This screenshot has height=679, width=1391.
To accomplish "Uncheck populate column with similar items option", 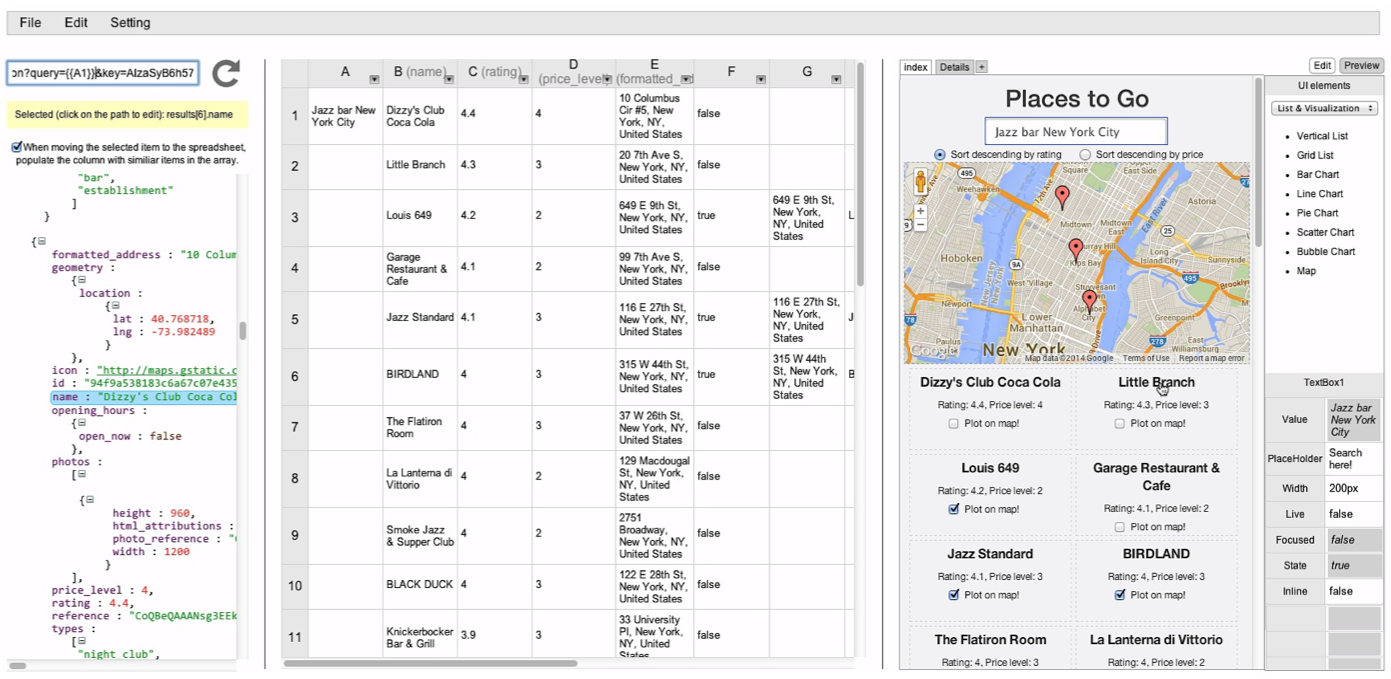I will point(17,147).
